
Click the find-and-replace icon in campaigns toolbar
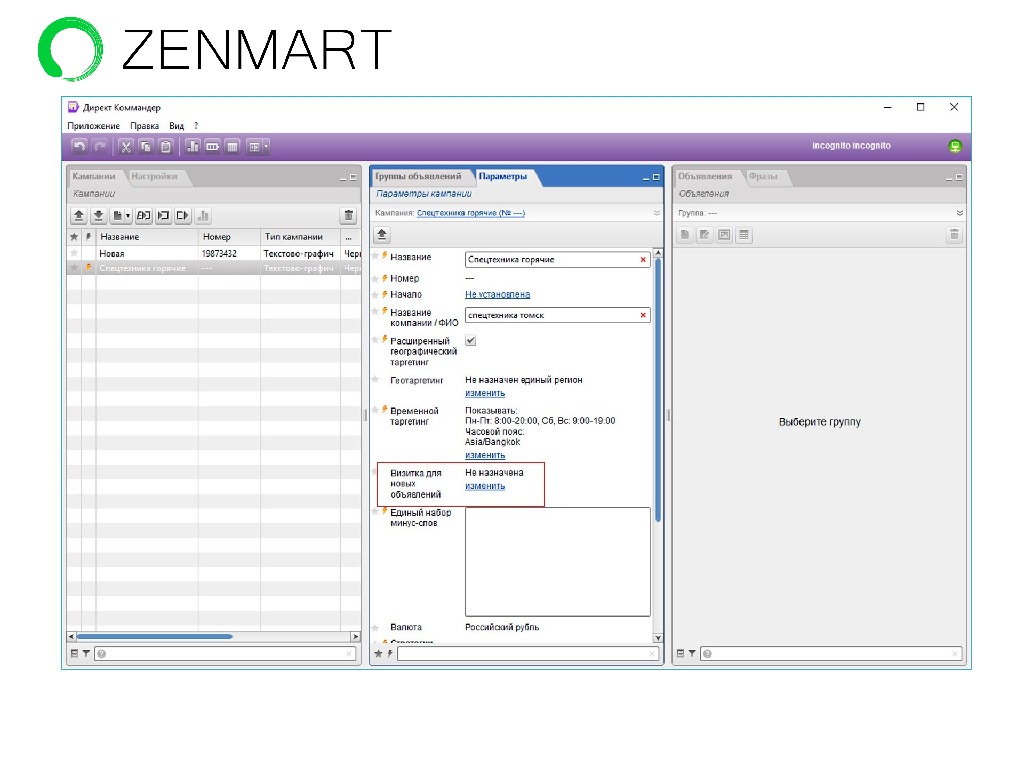coord(144,216)
